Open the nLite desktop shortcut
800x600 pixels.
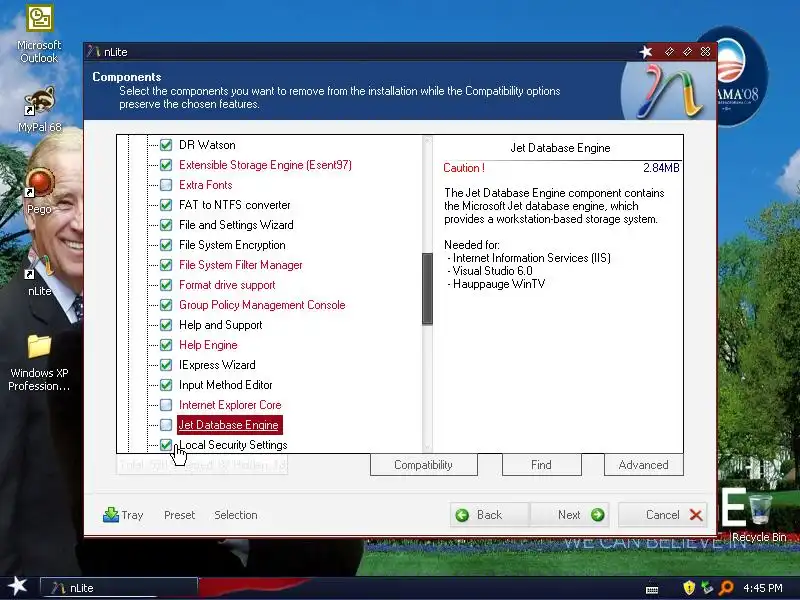[39, 274]
